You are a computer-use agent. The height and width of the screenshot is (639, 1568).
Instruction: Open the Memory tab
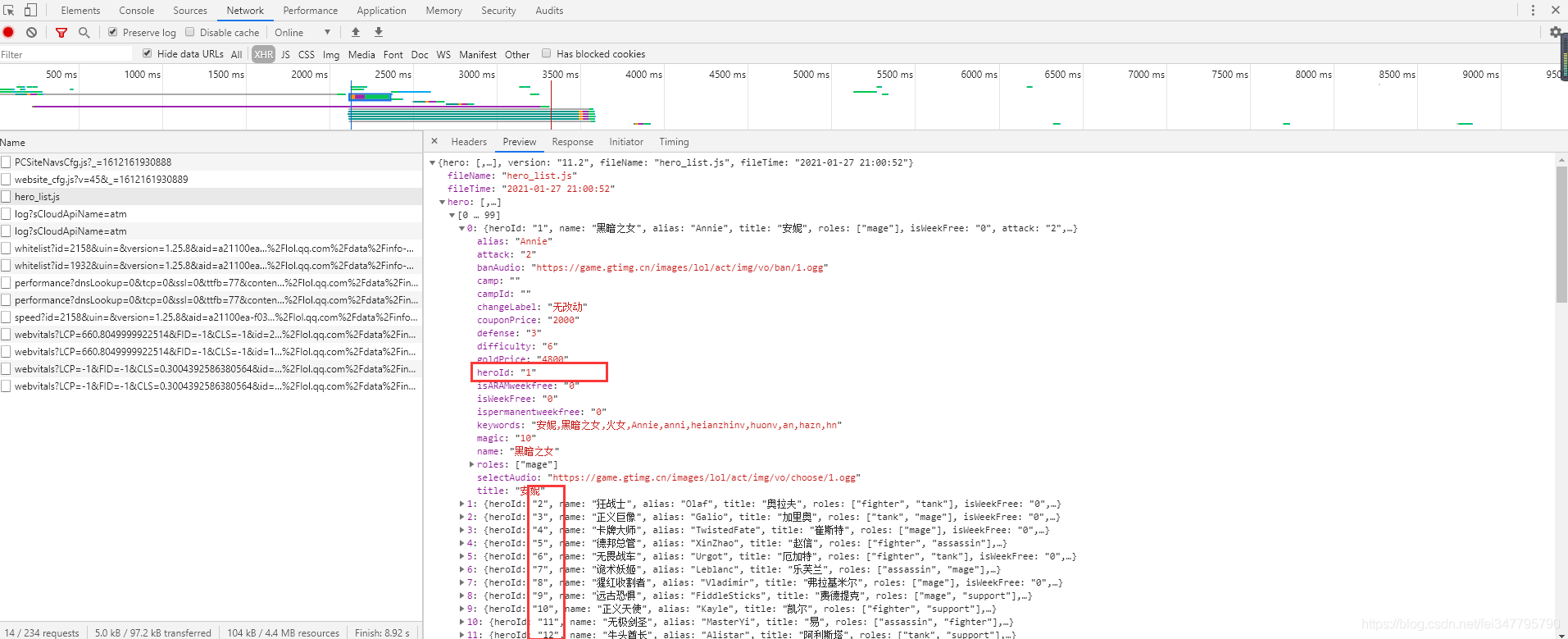444,11
